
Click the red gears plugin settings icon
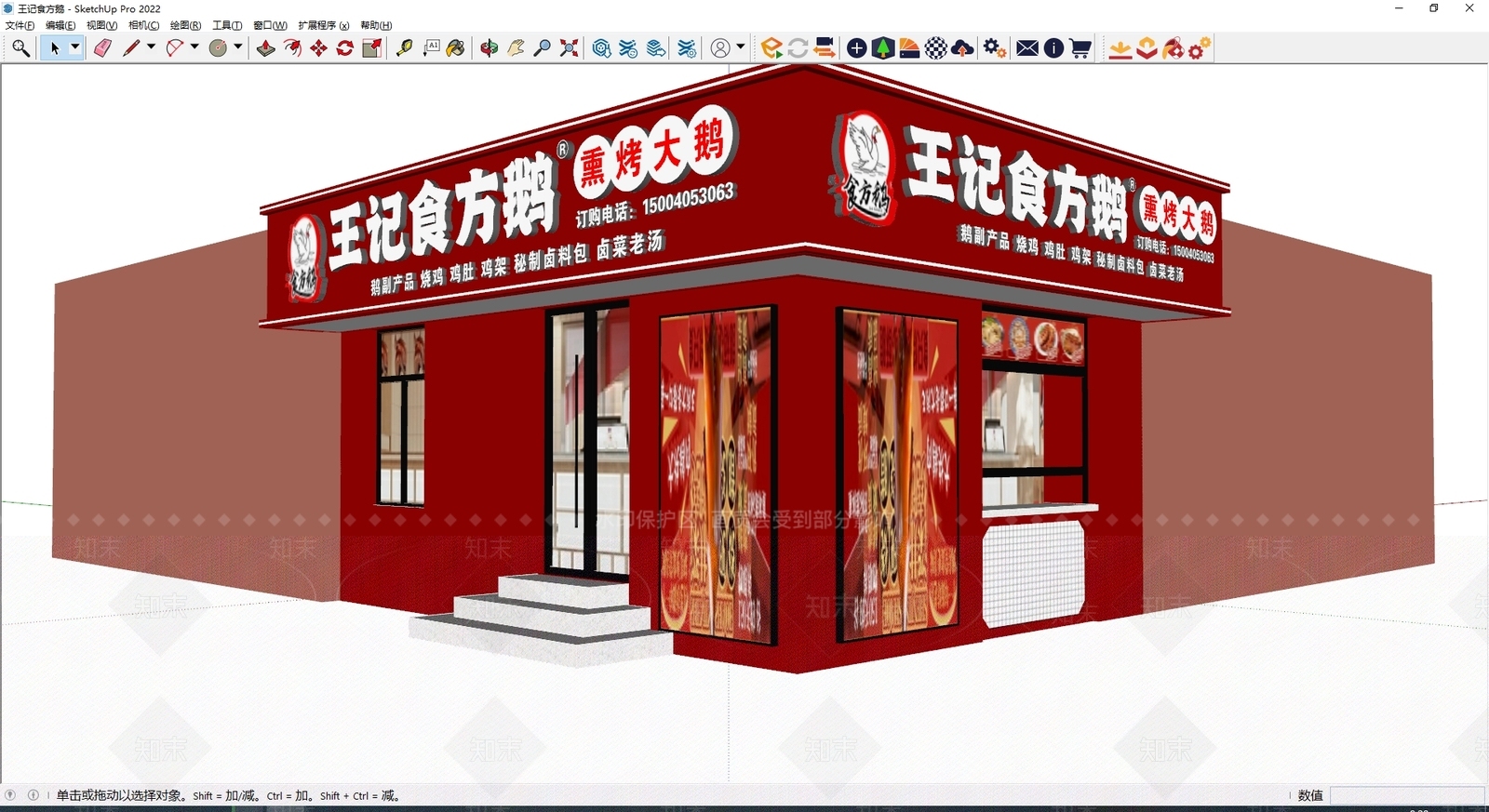click(x=1200, y=48)
